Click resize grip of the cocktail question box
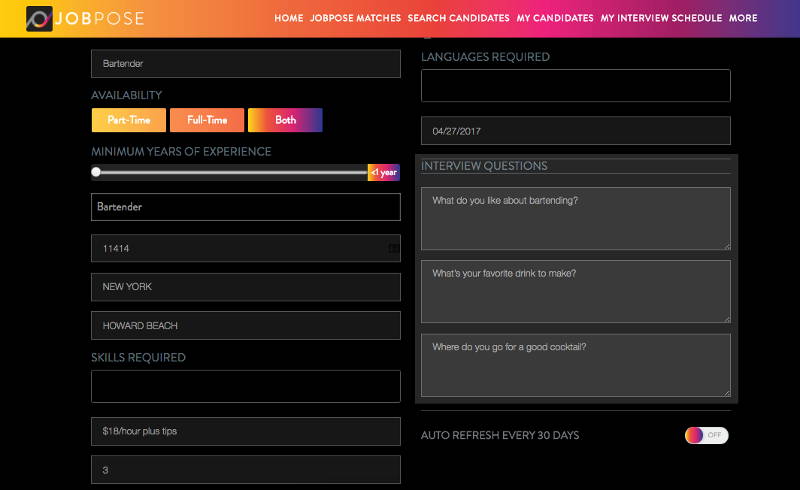Viewport: 800px width, 490px height. pos(727,393)
